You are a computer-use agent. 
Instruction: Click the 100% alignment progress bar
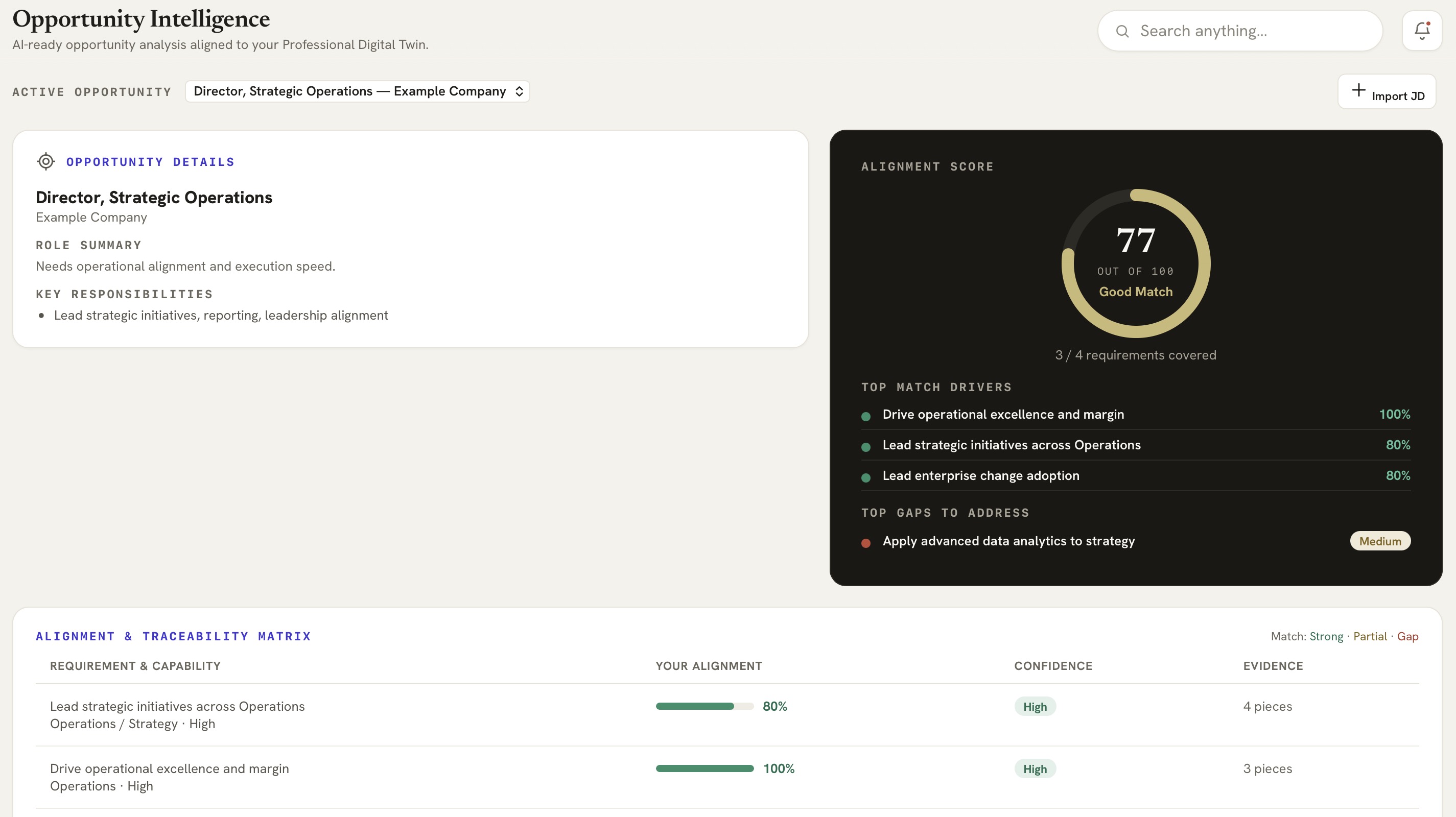[x=704, y=768]
